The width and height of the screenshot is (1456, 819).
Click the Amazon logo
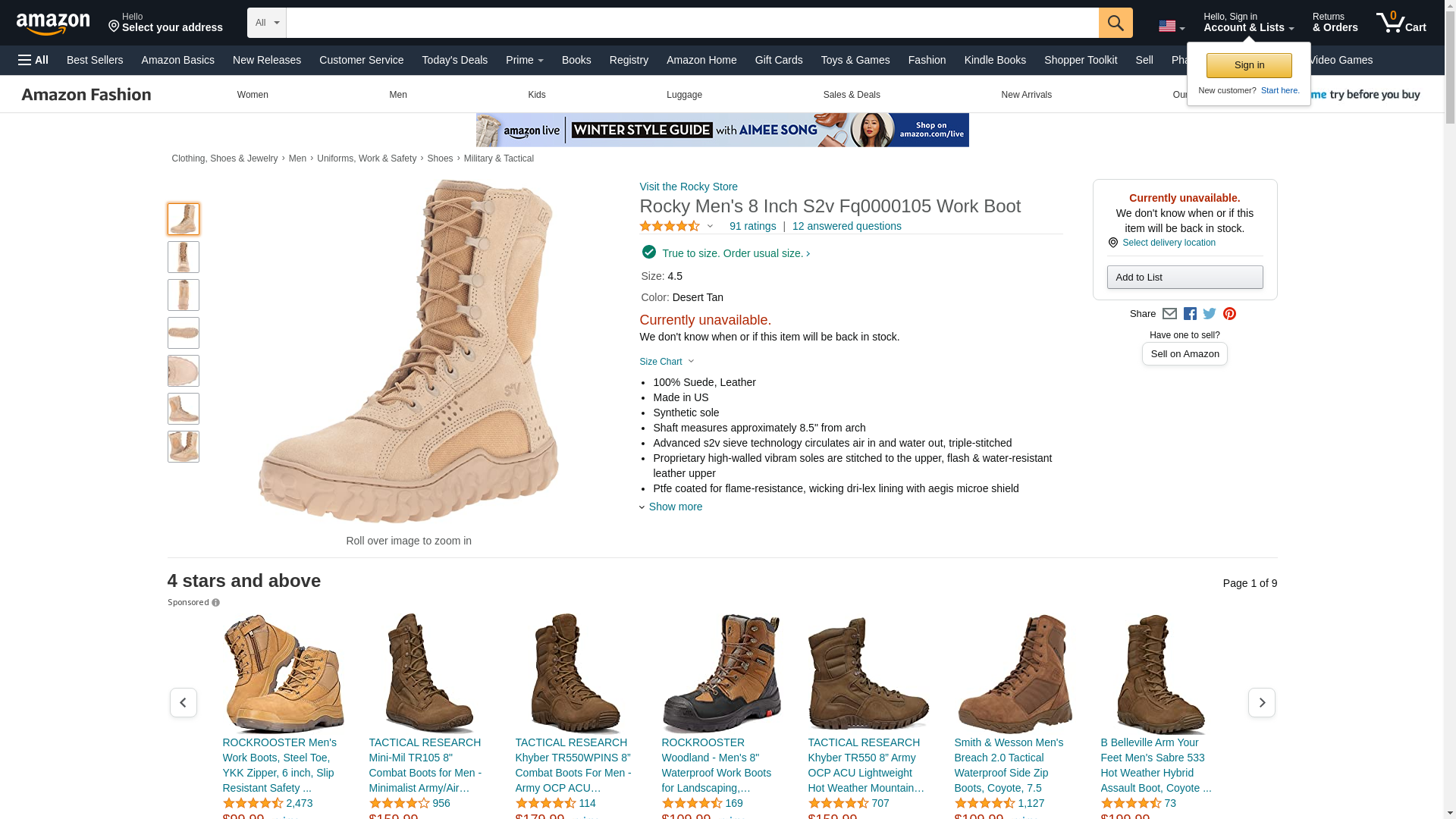click(x=53, y=24)
